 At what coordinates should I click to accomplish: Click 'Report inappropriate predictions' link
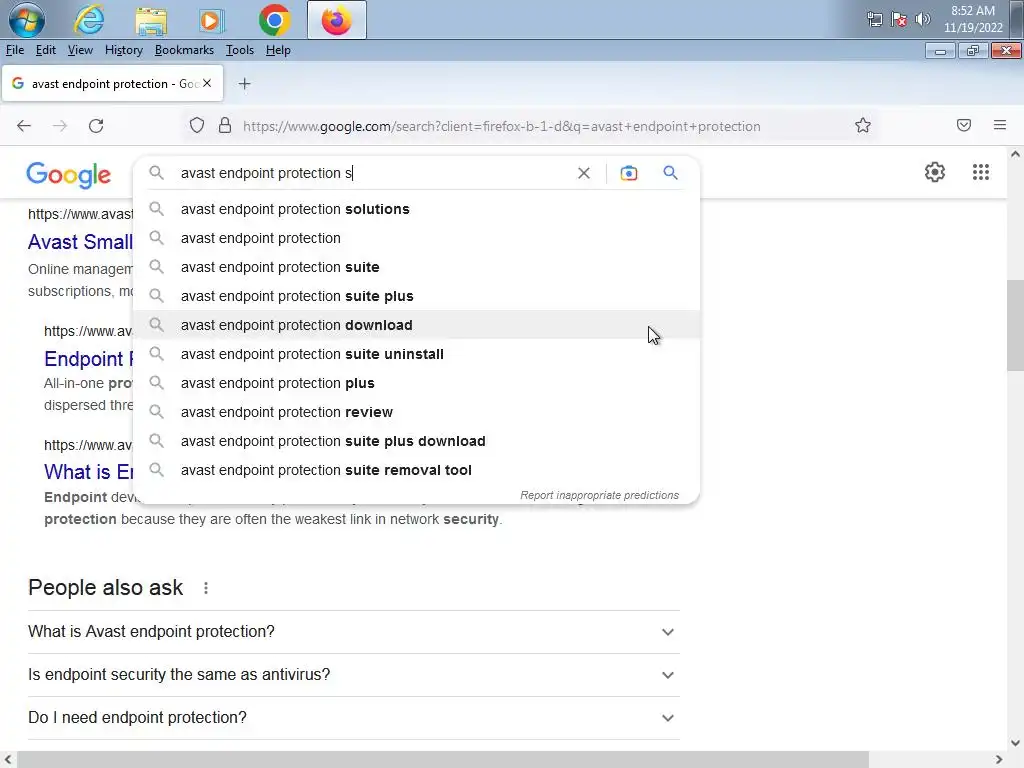[599, 495]
